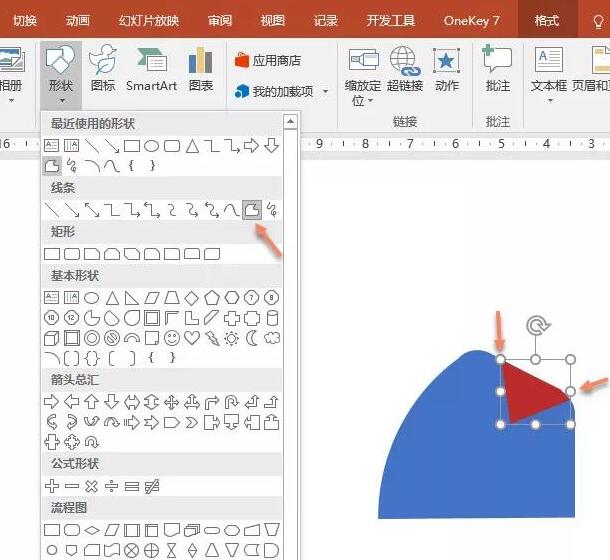Viewport: 610px width, 560px height.
Task: Select the left arrow in 箭头总汇
Action: coord(72,402)
